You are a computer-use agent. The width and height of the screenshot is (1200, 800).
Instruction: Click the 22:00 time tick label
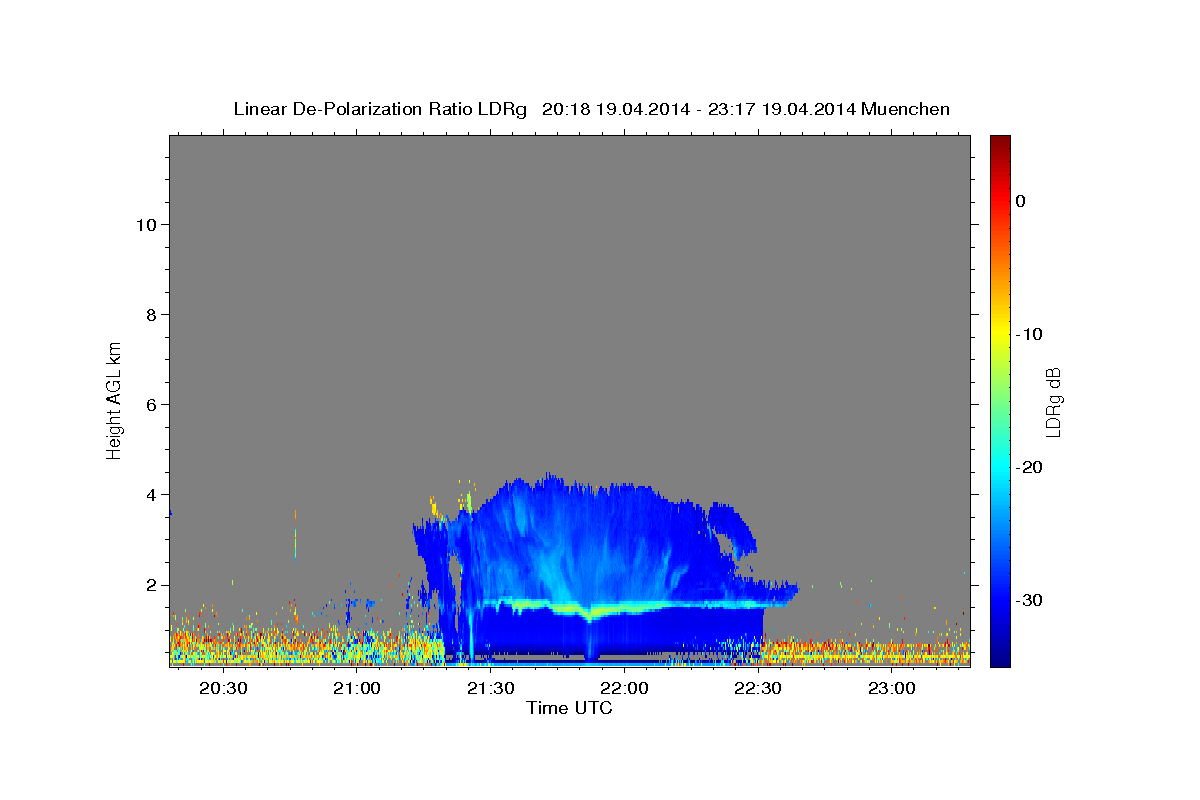(x=624, y=688)
